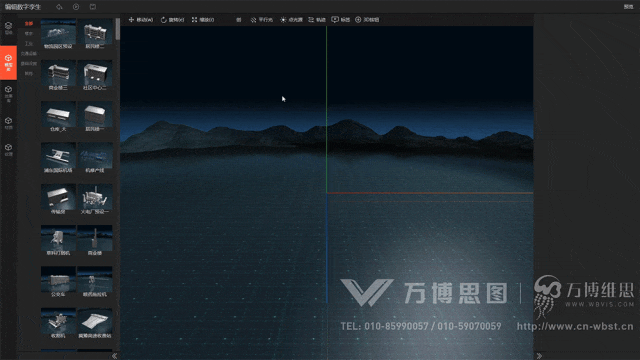
Task: Open the effects library sidebar tab
Action: coord(8,93)
